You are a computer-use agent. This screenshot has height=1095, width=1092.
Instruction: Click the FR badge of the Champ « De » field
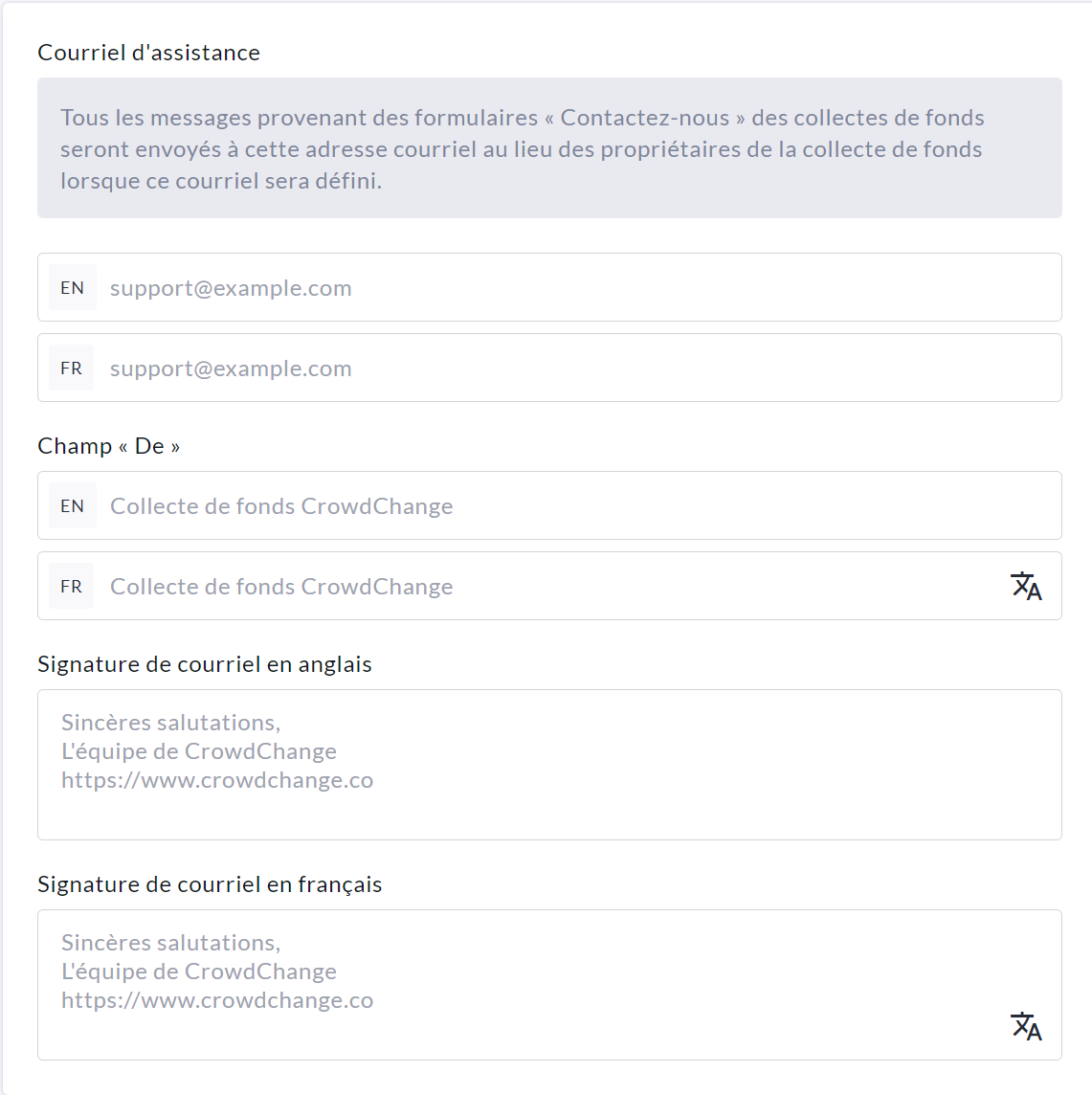pyautogui.click(x=72, y=587)
